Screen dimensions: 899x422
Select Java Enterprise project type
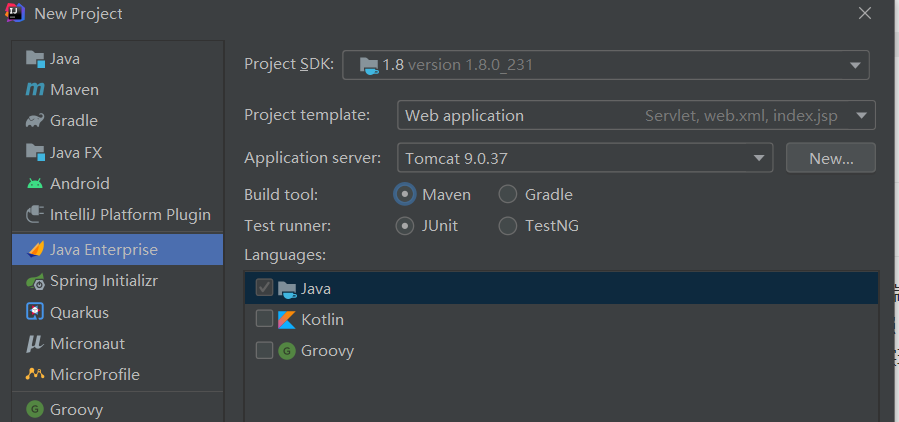(104, 249)
